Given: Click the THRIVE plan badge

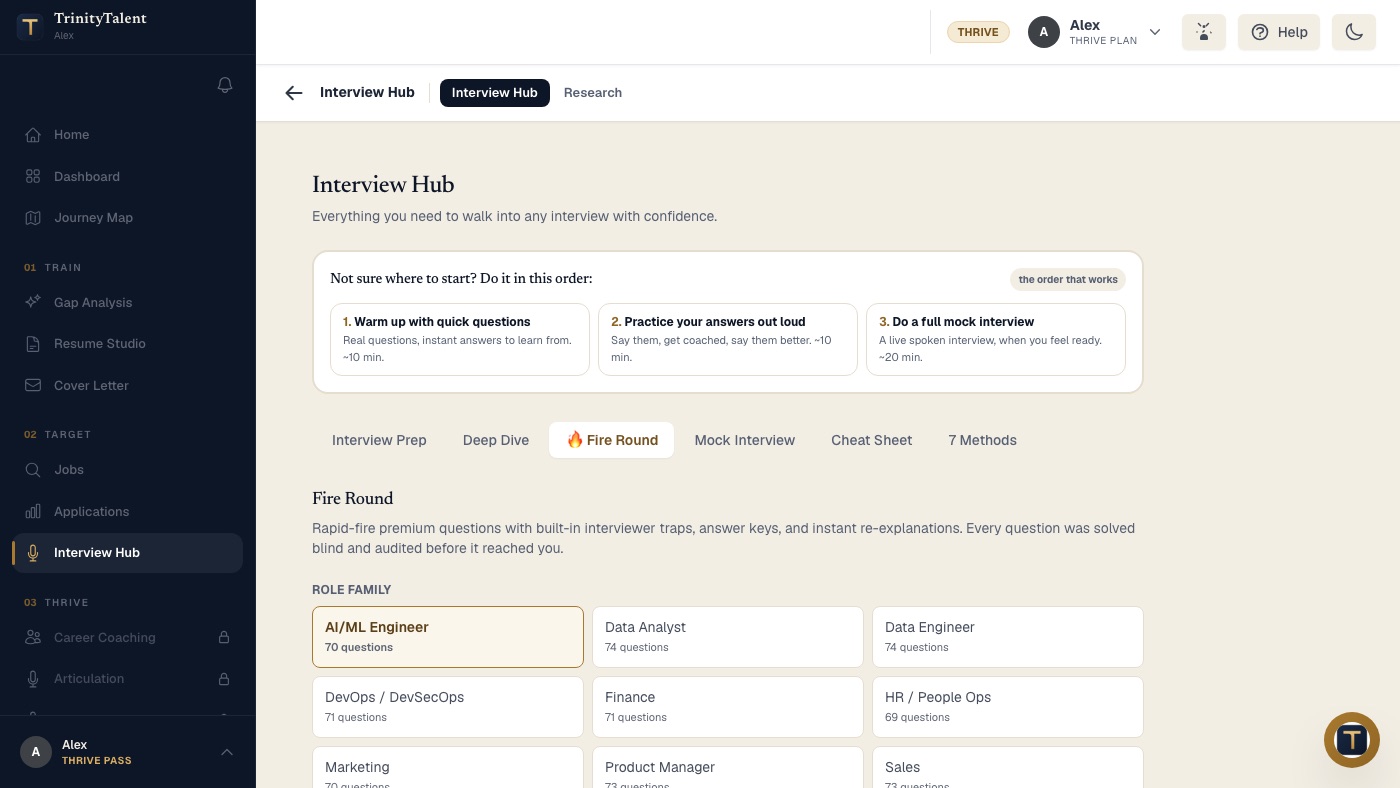Looking at the screenshot, I should click(x=978, y=32).
